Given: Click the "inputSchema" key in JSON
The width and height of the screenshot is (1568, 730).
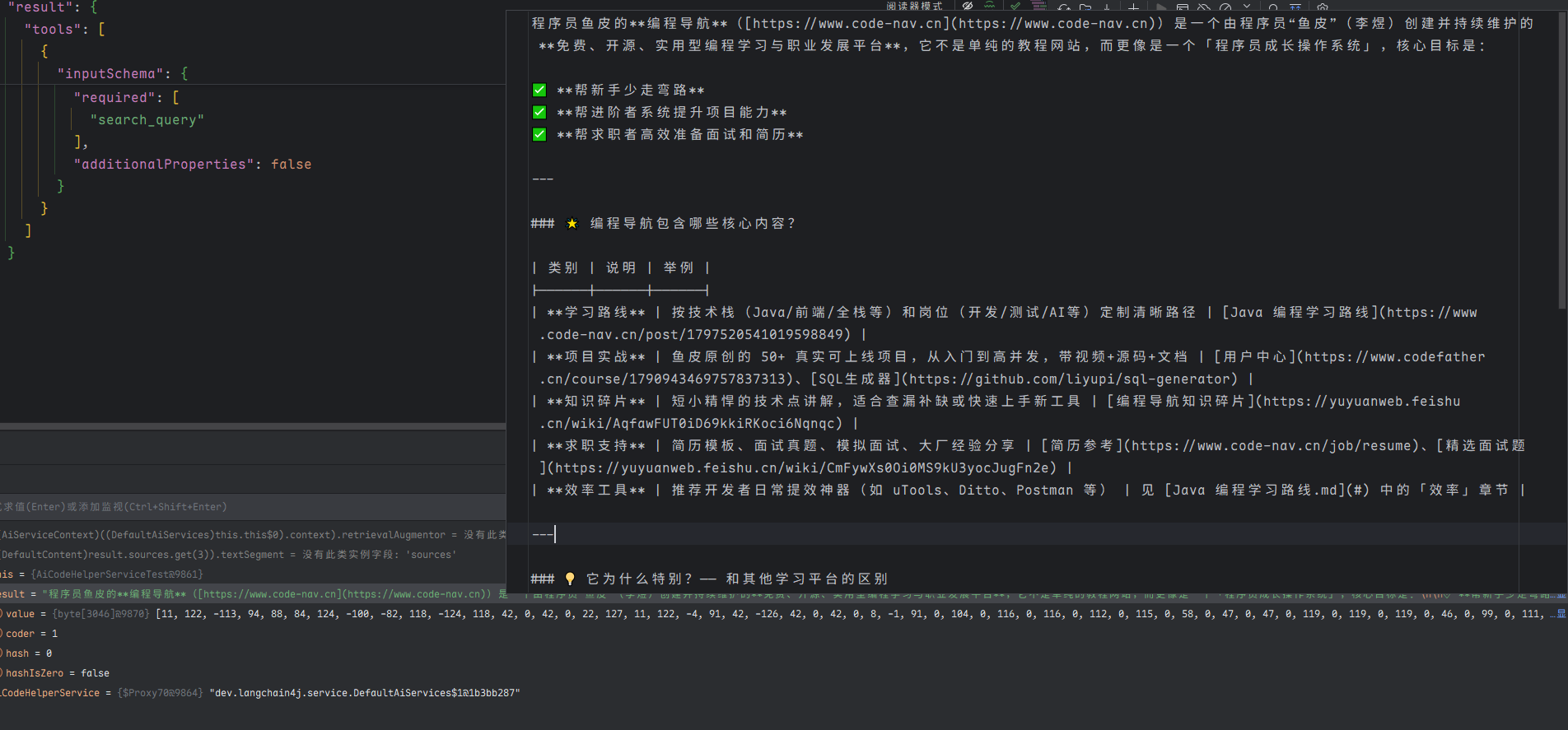Looking at the screenshot, I should pos(110,73).
